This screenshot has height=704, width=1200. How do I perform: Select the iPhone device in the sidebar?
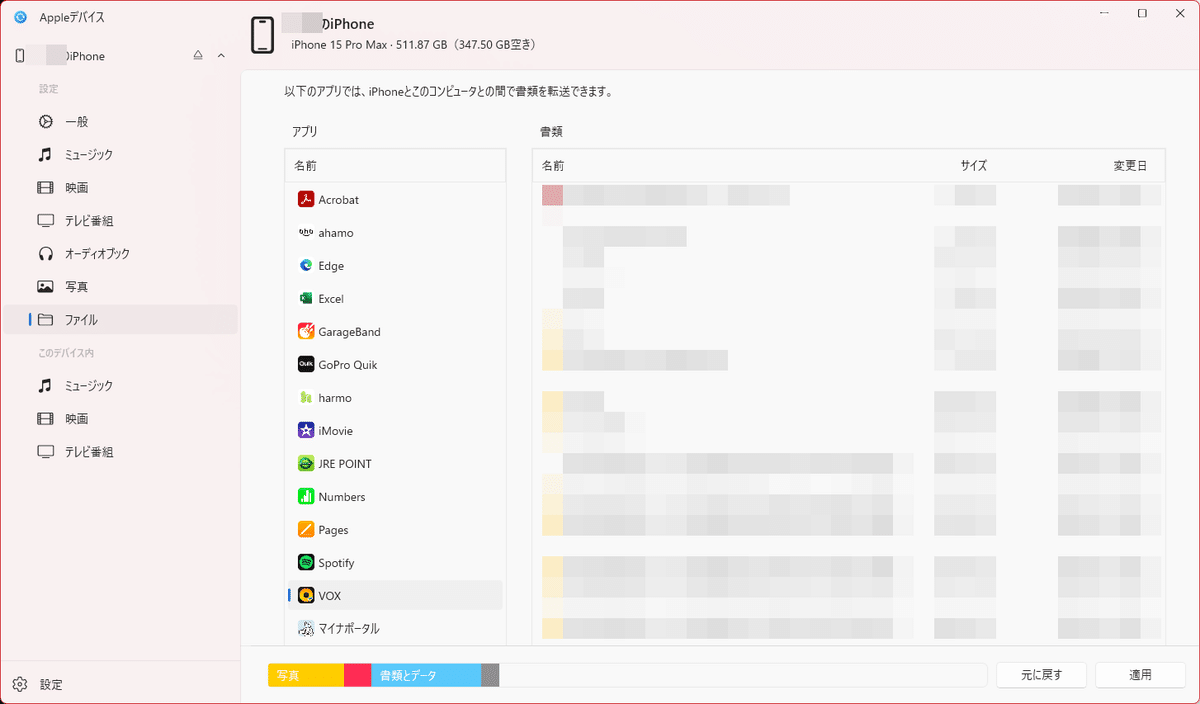120,56
